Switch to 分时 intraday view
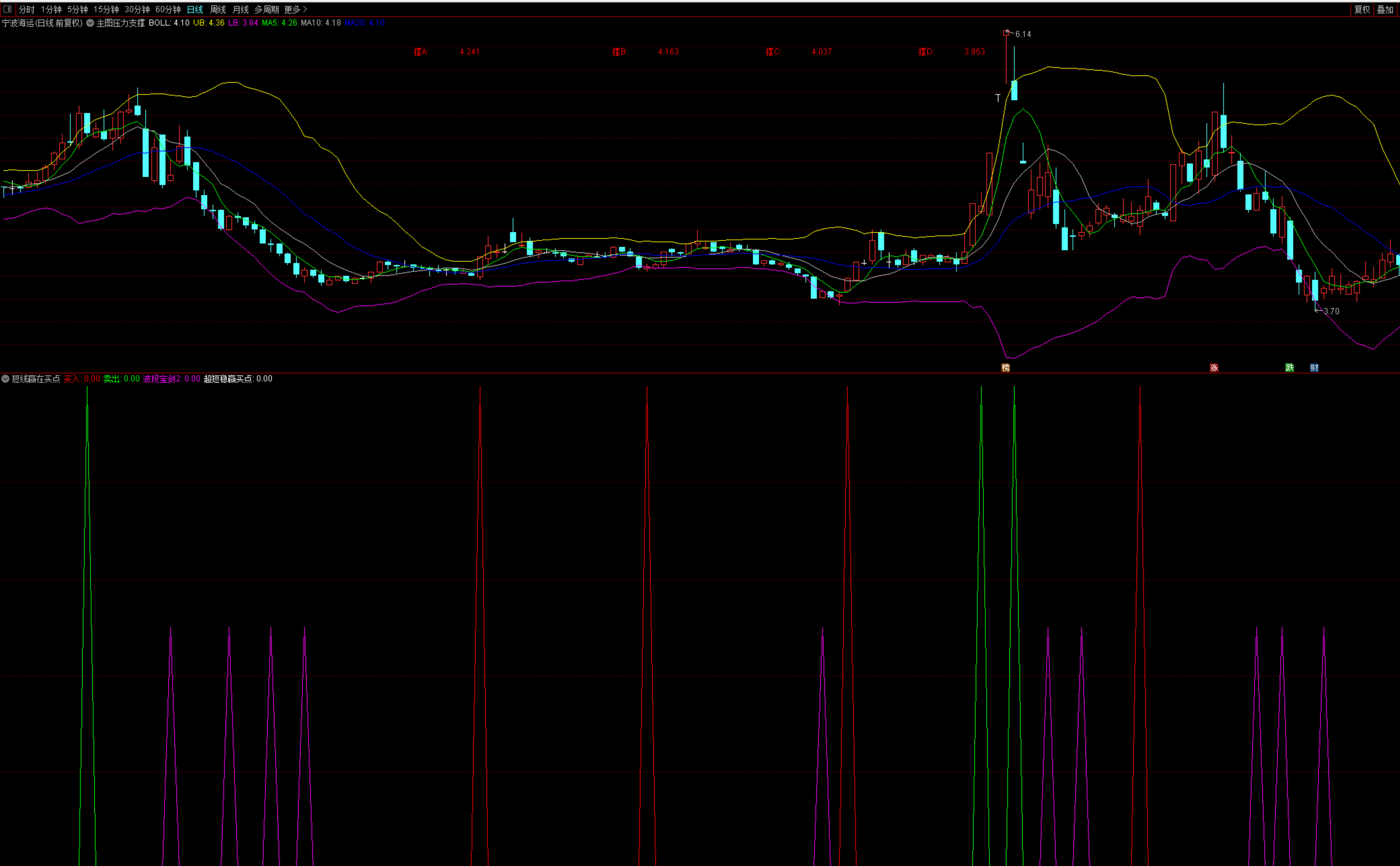This screenshot has height=866, width=1400. tap(26, 10)
